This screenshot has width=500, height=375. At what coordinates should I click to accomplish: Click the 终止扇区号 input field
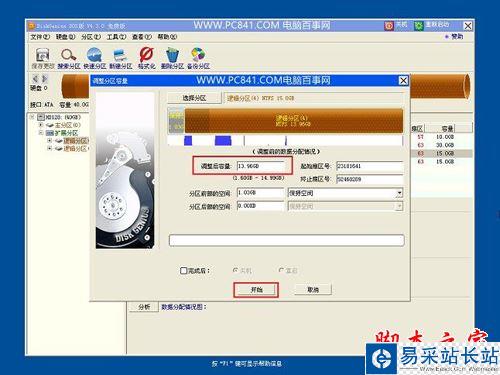pos(369,179)
